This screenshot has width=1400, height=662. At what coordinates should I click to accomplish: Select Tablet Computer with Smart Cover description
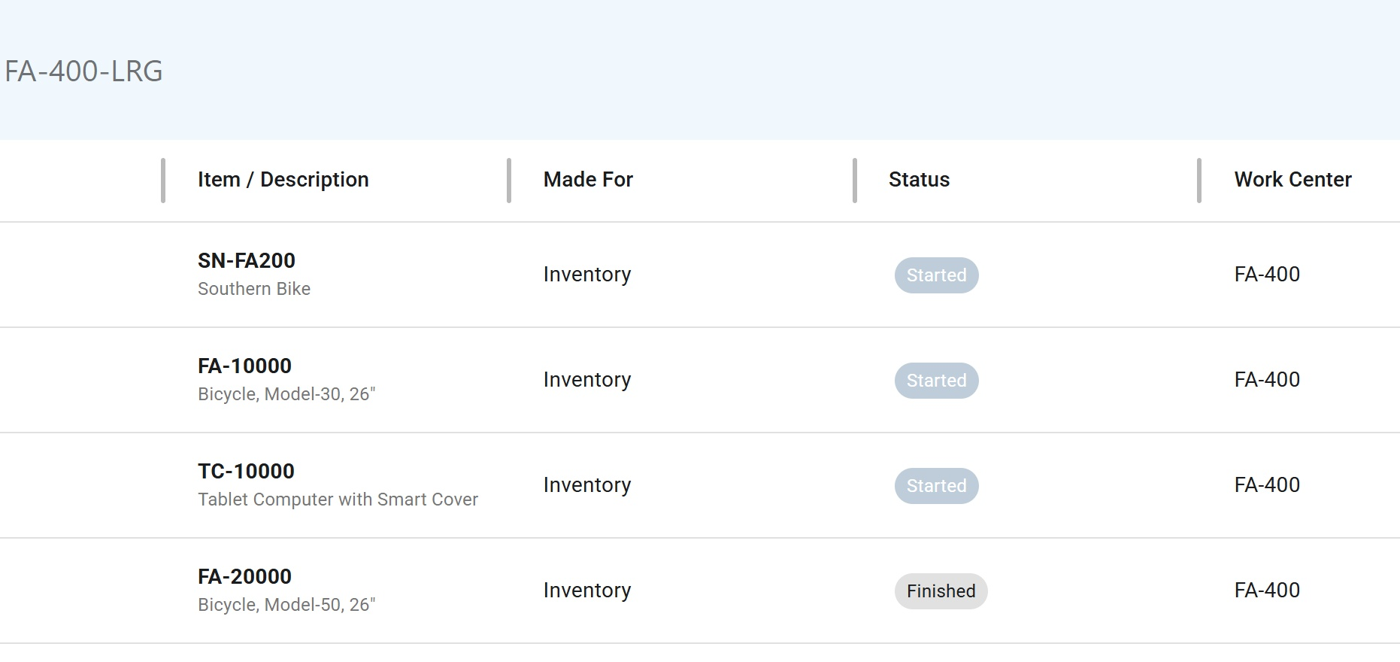[338, 499]
